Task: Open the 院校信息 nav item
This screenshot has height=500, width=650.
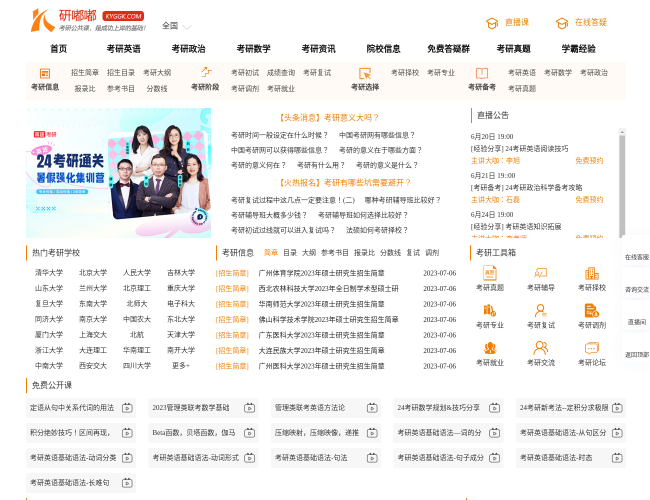Action: pyautogui.click(x=383, y=49)
